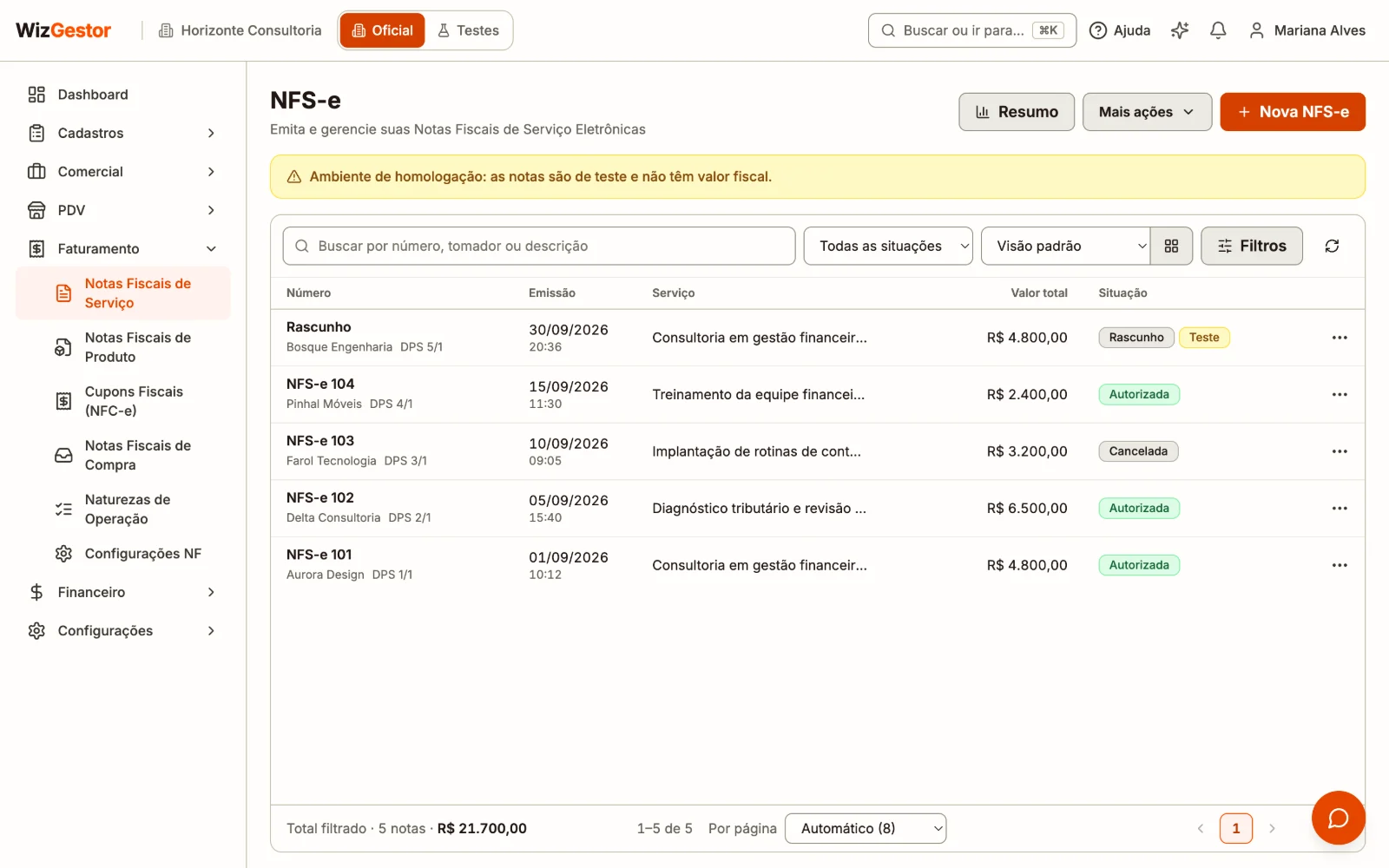Click the Resumo button

(x=1017, y=112)
